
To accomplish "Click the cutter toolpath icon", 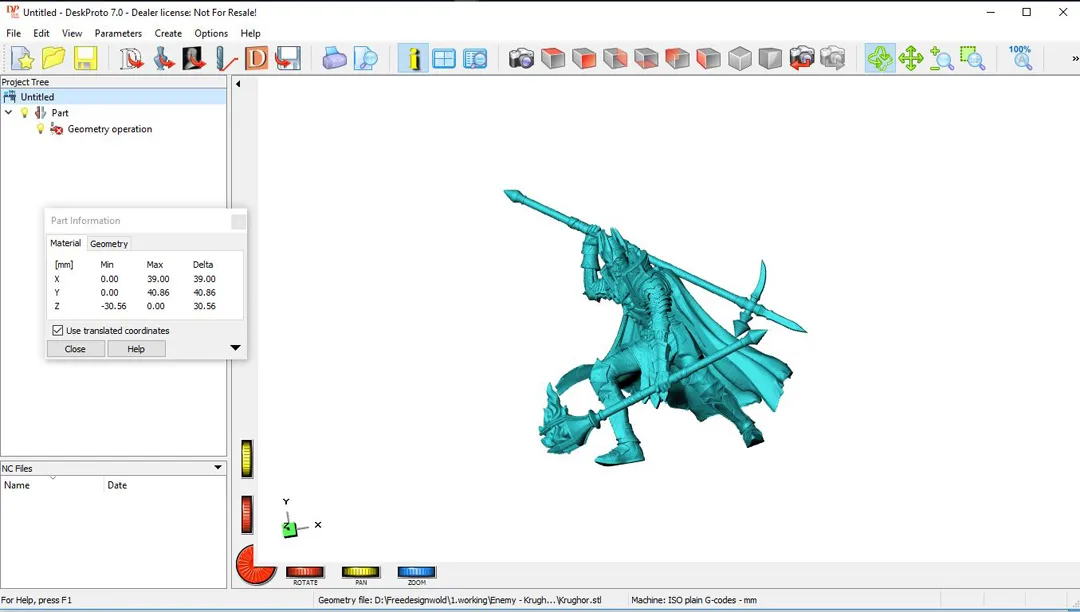I will coord(225,59).
